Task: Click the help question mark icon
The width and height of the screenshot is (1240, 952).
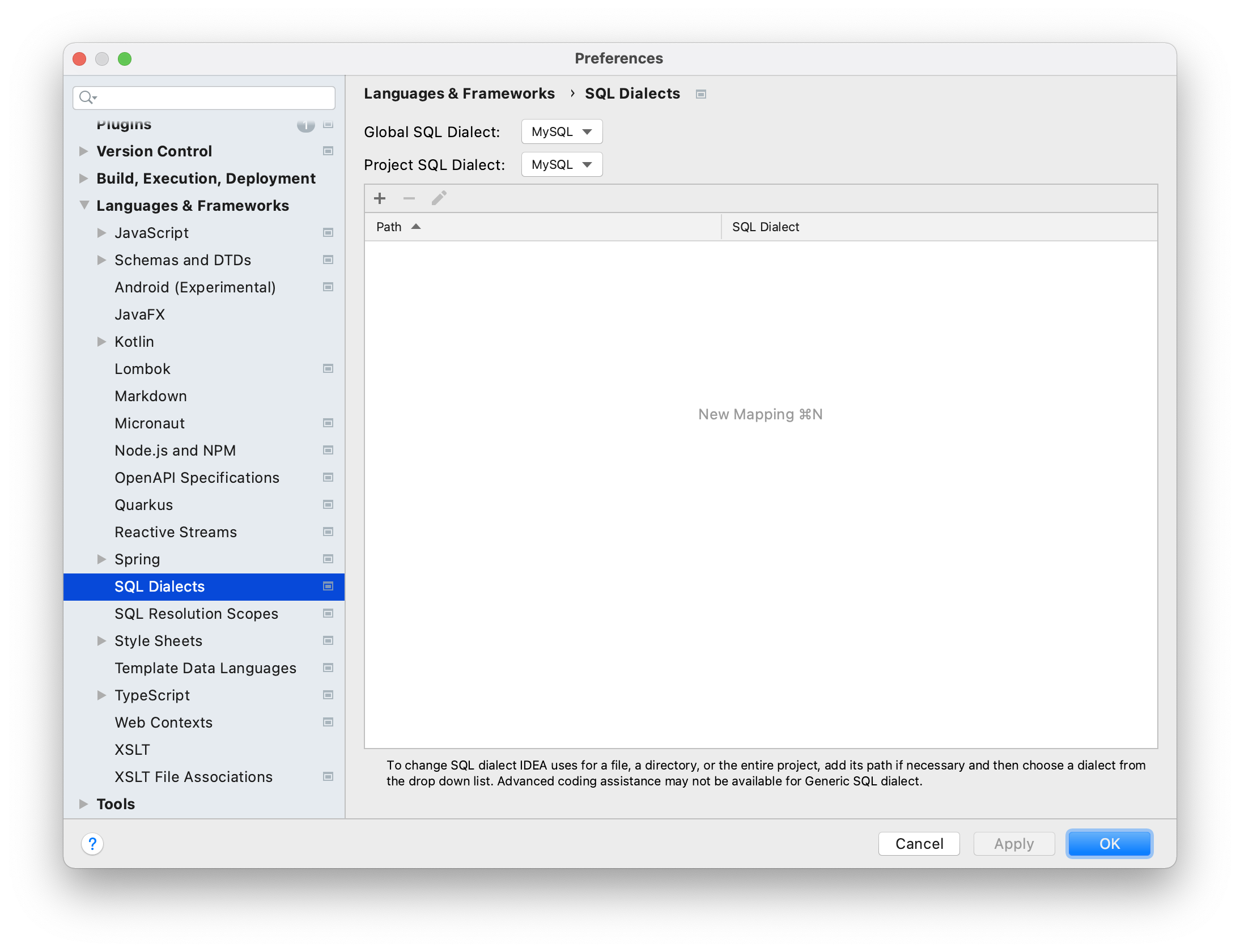Action: click(x=92, y=844)
